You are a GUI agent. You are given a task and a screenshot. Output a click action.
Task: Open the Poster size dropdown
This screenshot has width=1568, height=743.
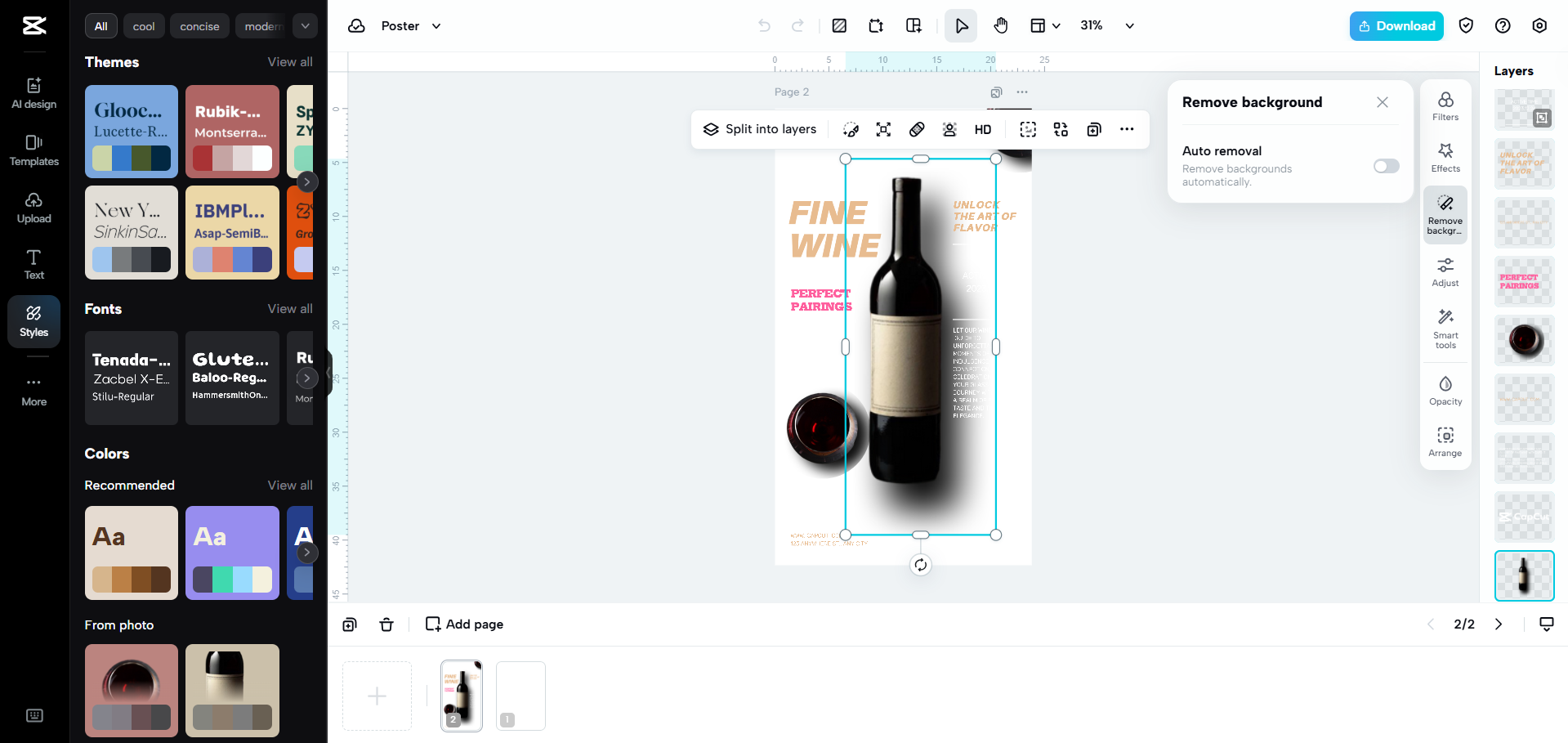click(410, 25)
